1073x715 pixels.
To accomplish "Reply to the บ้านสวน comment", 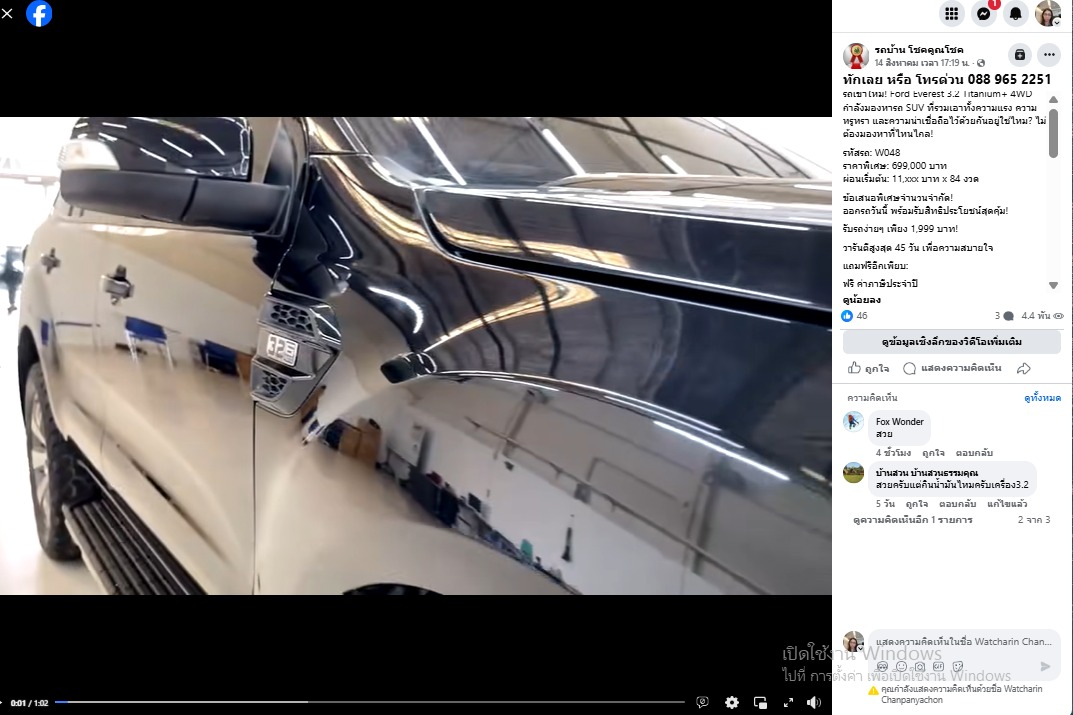I will (957, 504).
